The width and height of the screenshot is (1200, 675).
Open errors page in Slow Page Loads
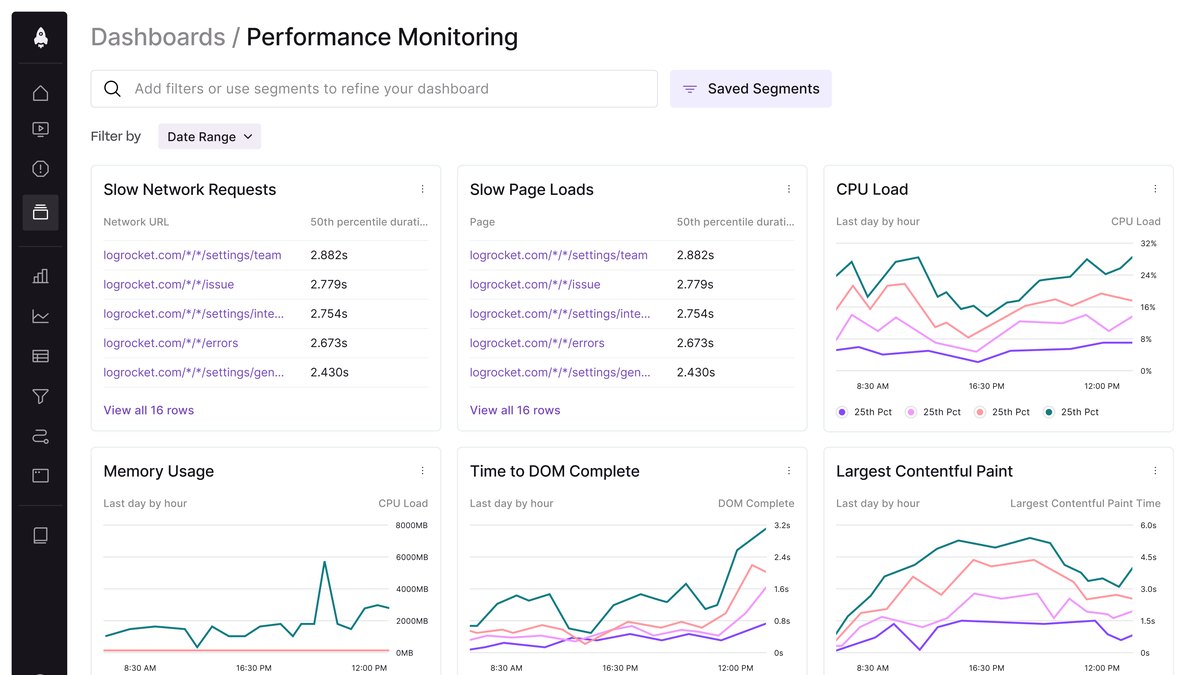(537, 343)
